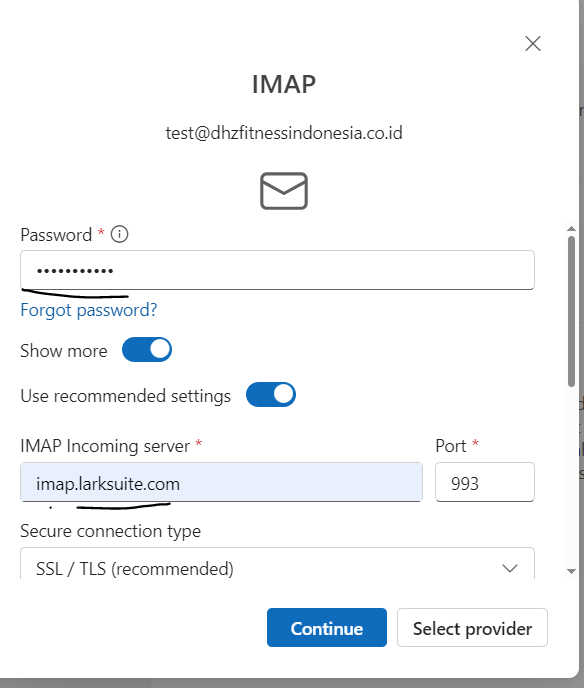584x688 pixels.
Task: Click the envelope mail icon
Action: [284, 191]
